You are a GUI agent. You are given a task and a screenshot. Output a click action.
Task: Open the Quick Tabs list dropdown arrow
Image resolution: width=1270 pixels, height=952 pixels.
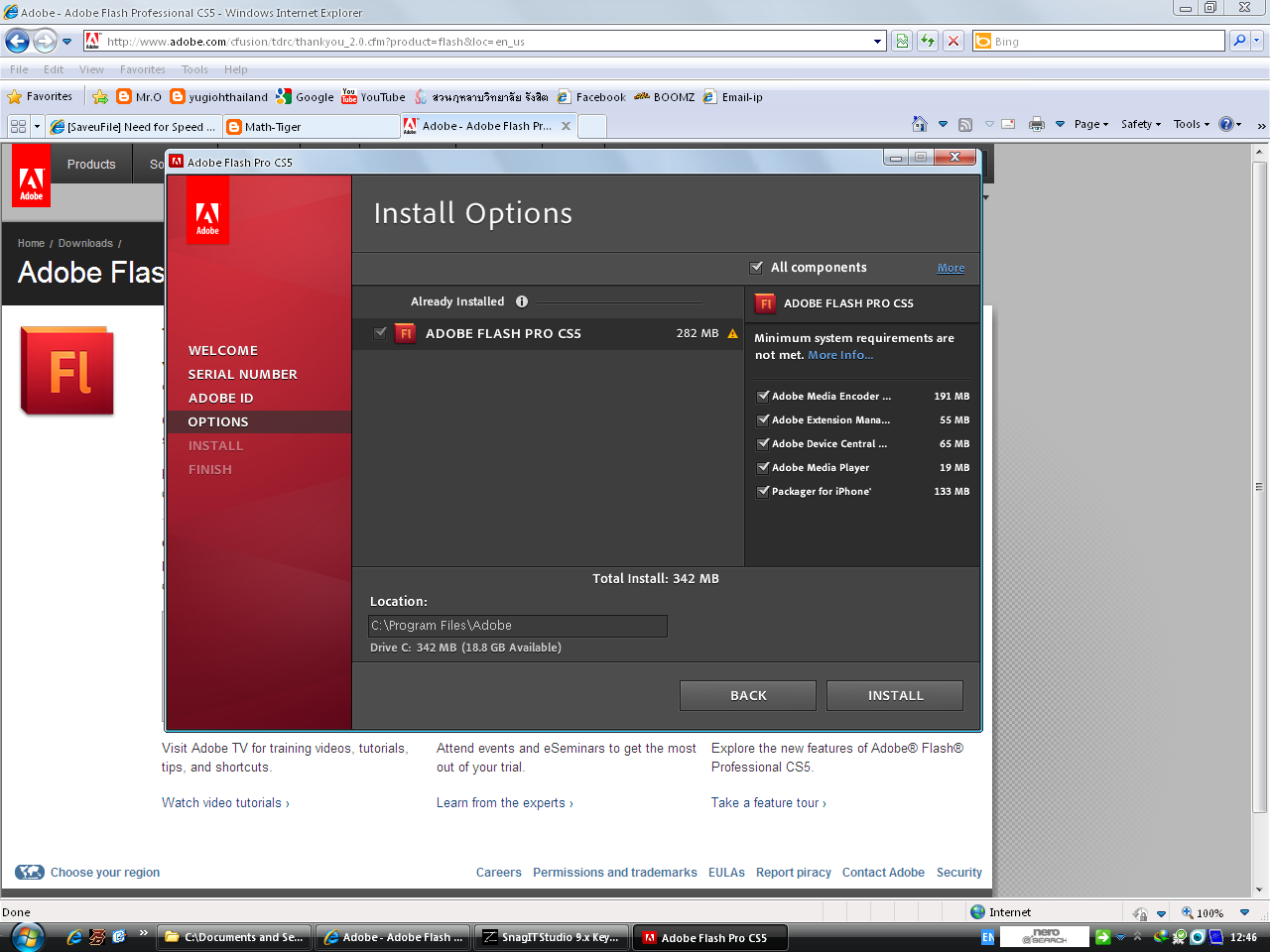38,126
